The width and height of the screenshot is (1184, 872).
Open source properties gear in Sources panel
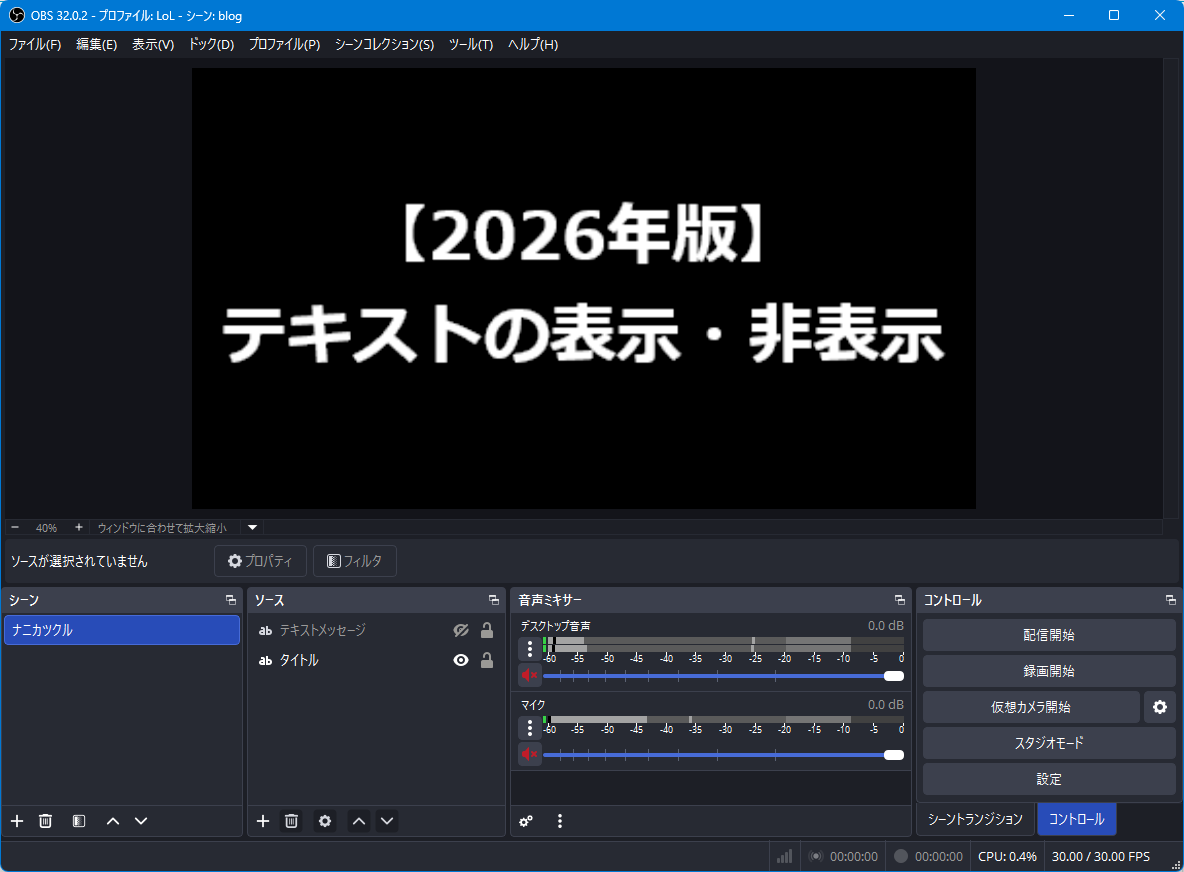point(325,821)
